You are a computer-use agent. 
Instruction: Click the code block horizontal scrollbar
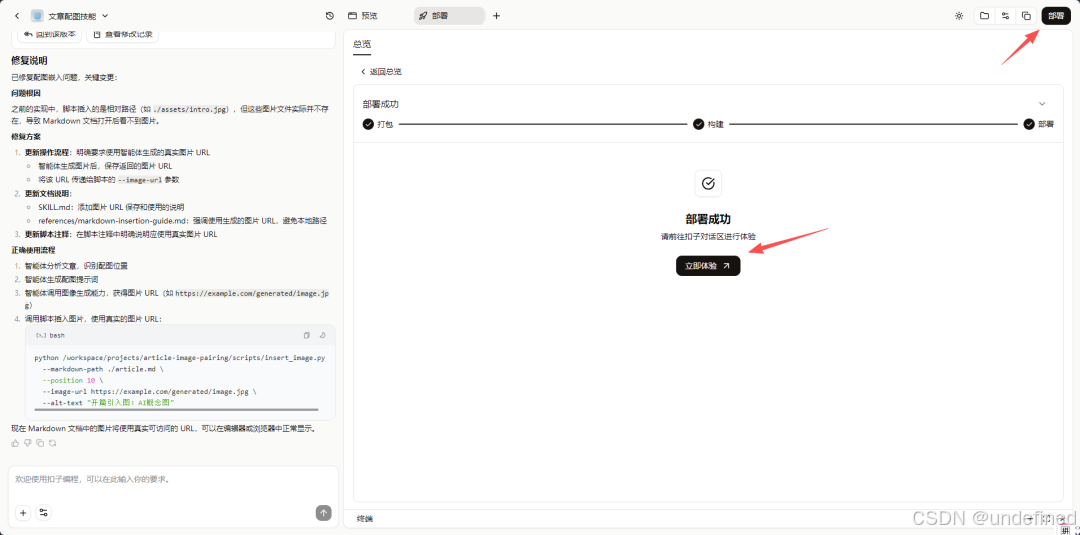tap(176, 410)
